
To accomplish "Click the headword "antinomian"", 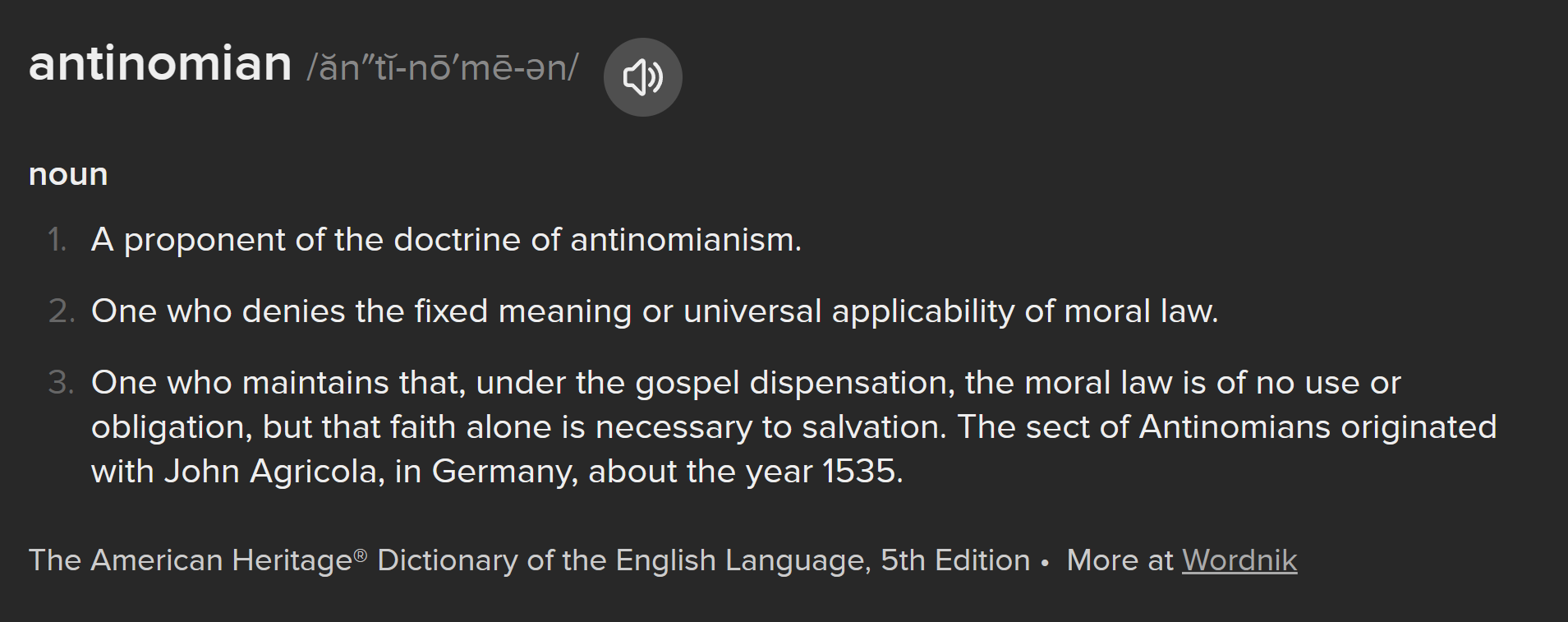I will tap(160, 64).
